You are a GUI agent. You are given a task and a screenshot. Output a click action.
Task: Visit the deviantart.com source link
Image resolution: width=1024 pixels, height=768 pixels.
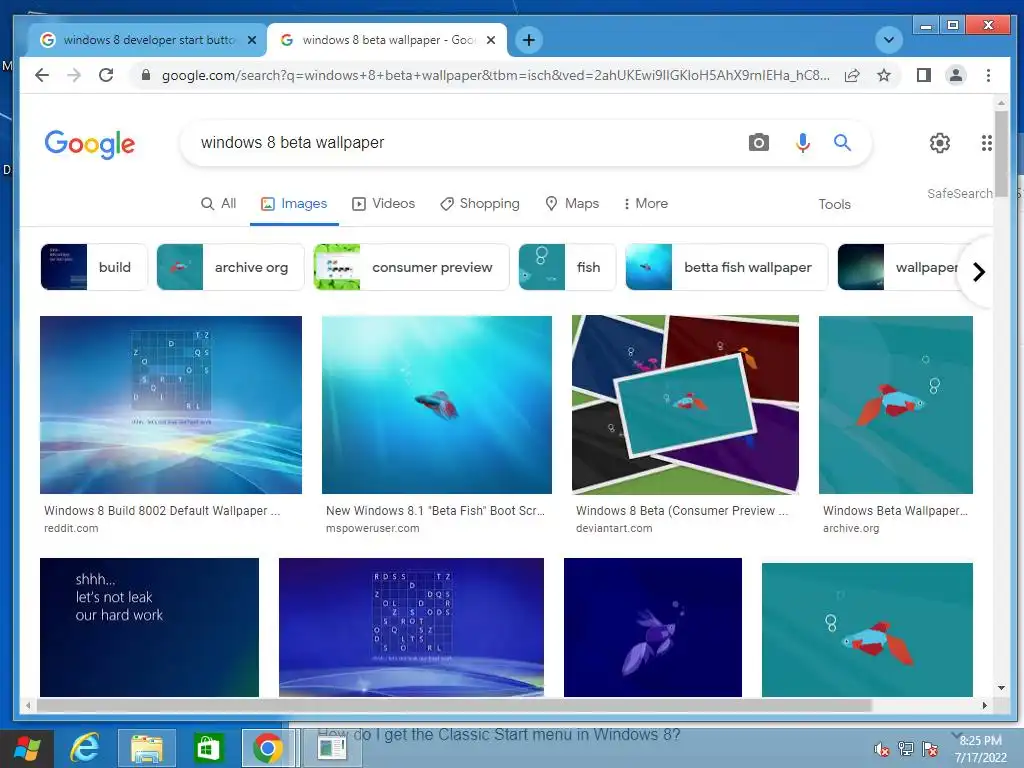pos(614,528)
